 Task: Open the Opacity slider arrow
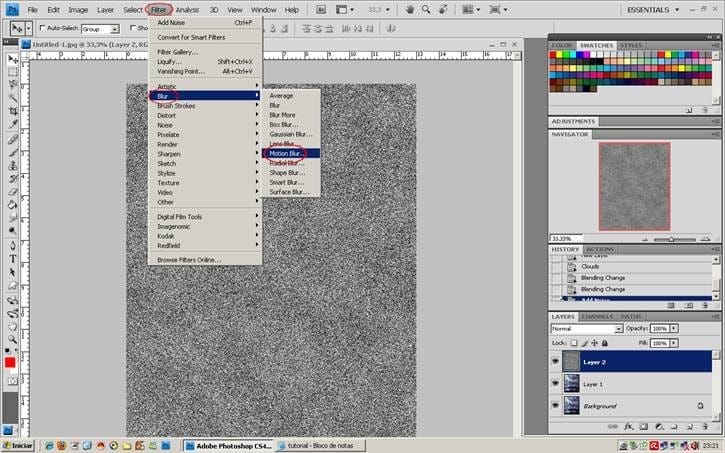(674, 328)
